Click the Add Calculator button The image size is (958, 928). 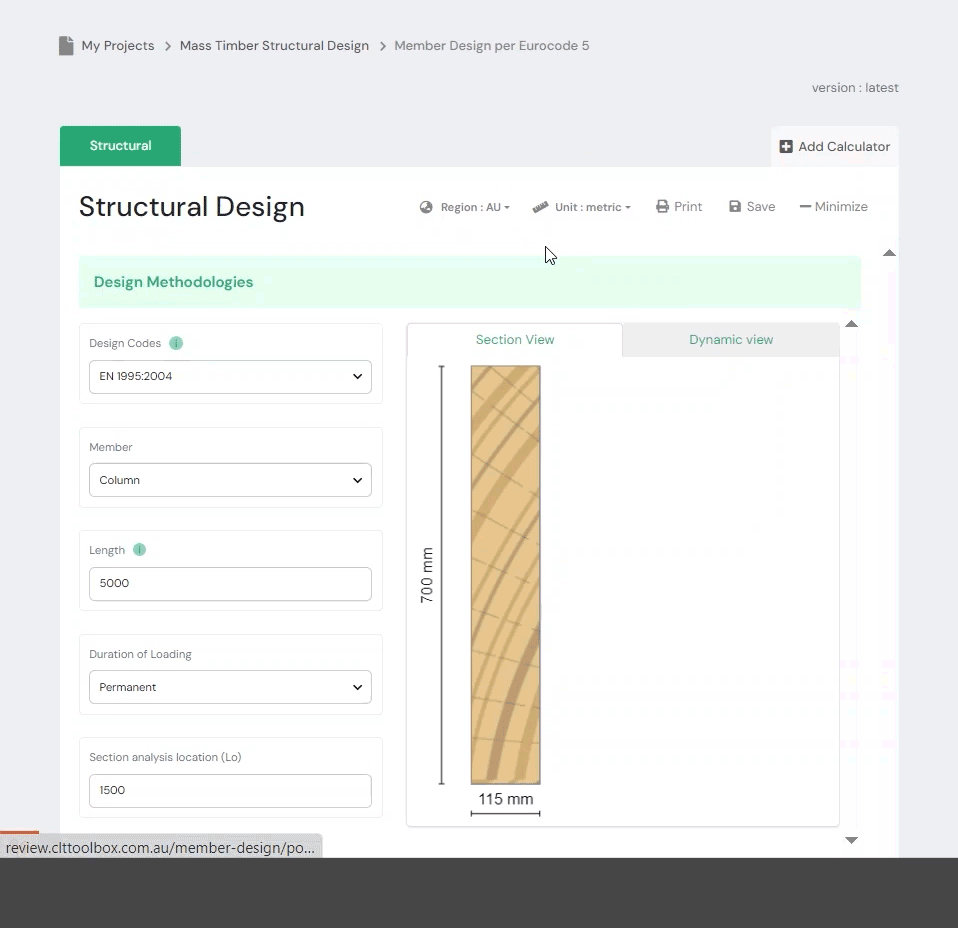[x=835, y=147]
